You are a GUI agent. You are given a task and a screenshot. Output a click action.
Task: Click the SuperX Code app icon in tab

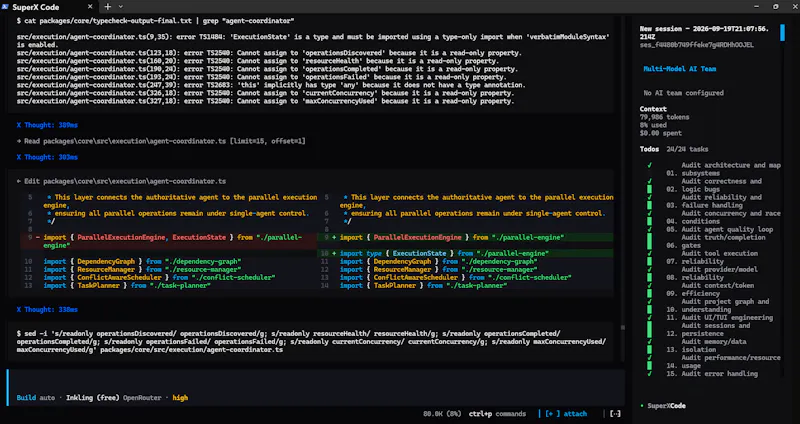tap(6, 7)
